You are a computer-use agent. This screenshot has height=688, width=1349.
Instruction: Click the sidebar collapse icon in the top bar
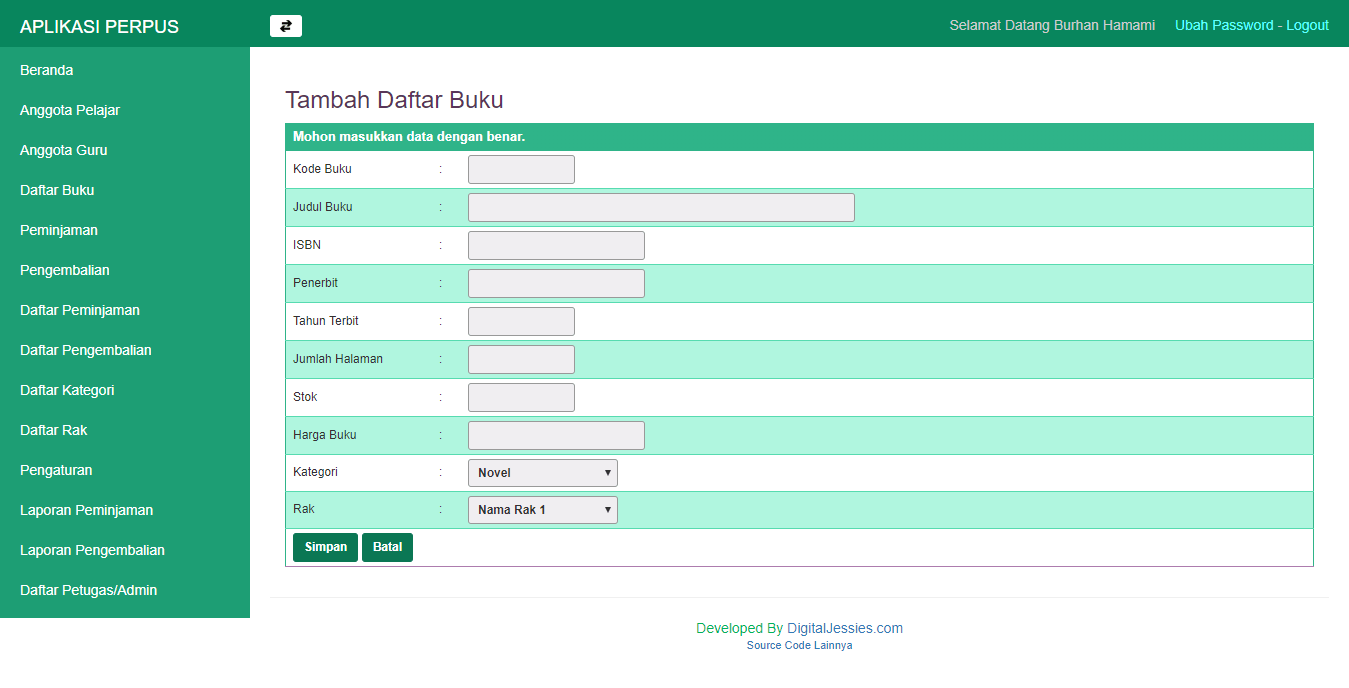[285, 26]
